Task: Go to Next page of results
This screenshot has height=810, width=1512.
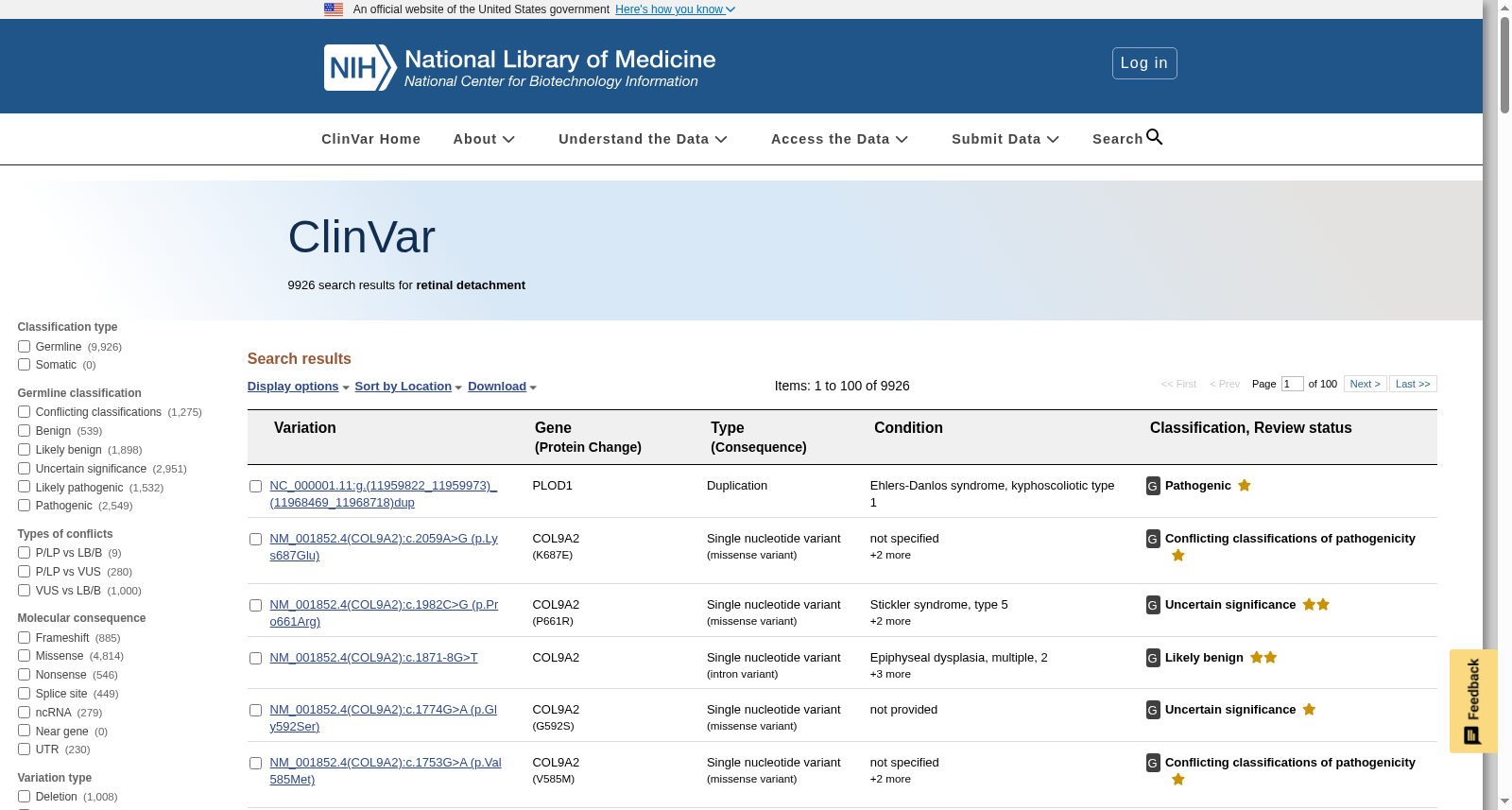Action: [1366, 384]
